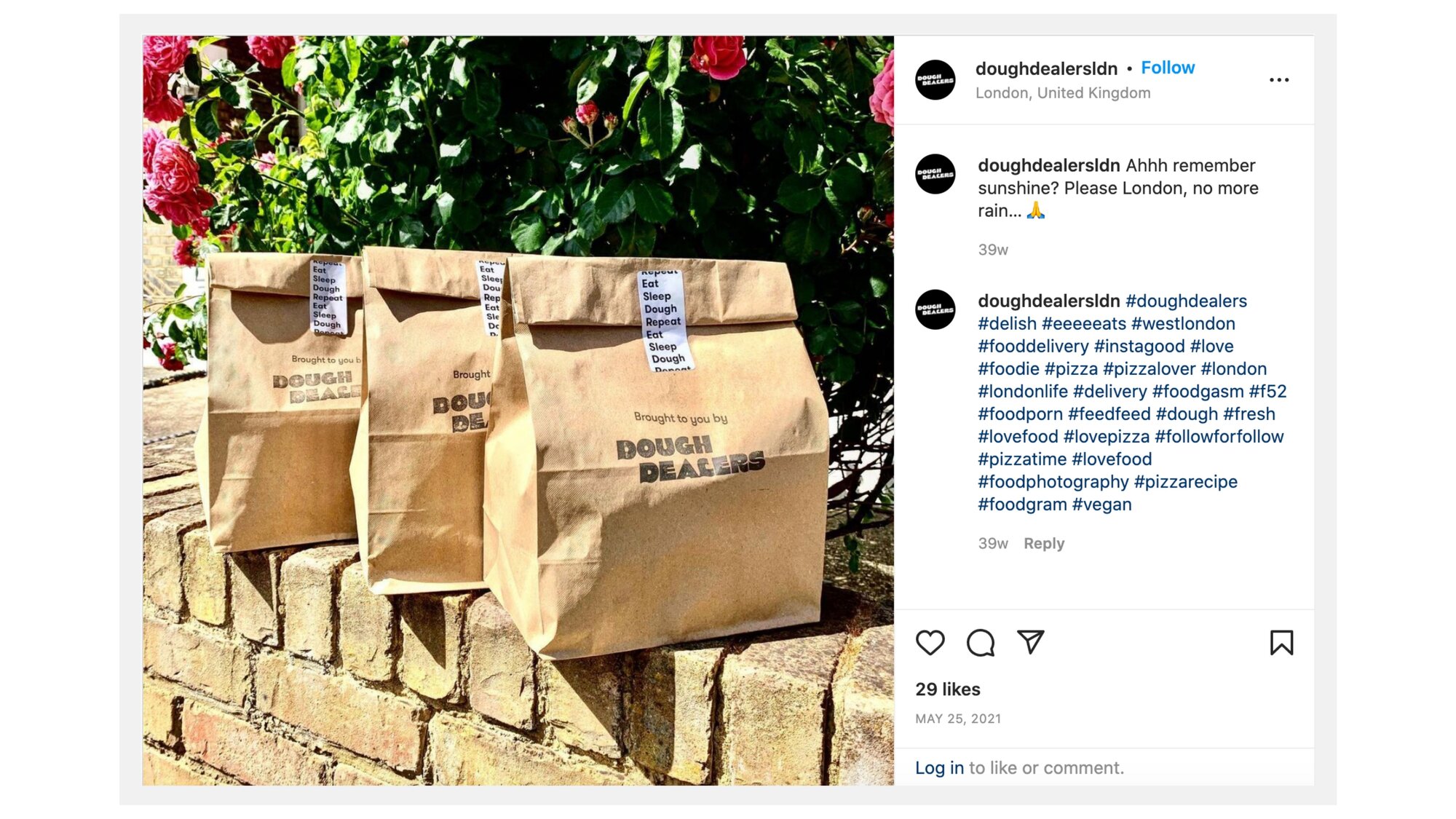Open the #pizzalover hashtag
The image size is (1456, 819).
(x=1150, y=368)
